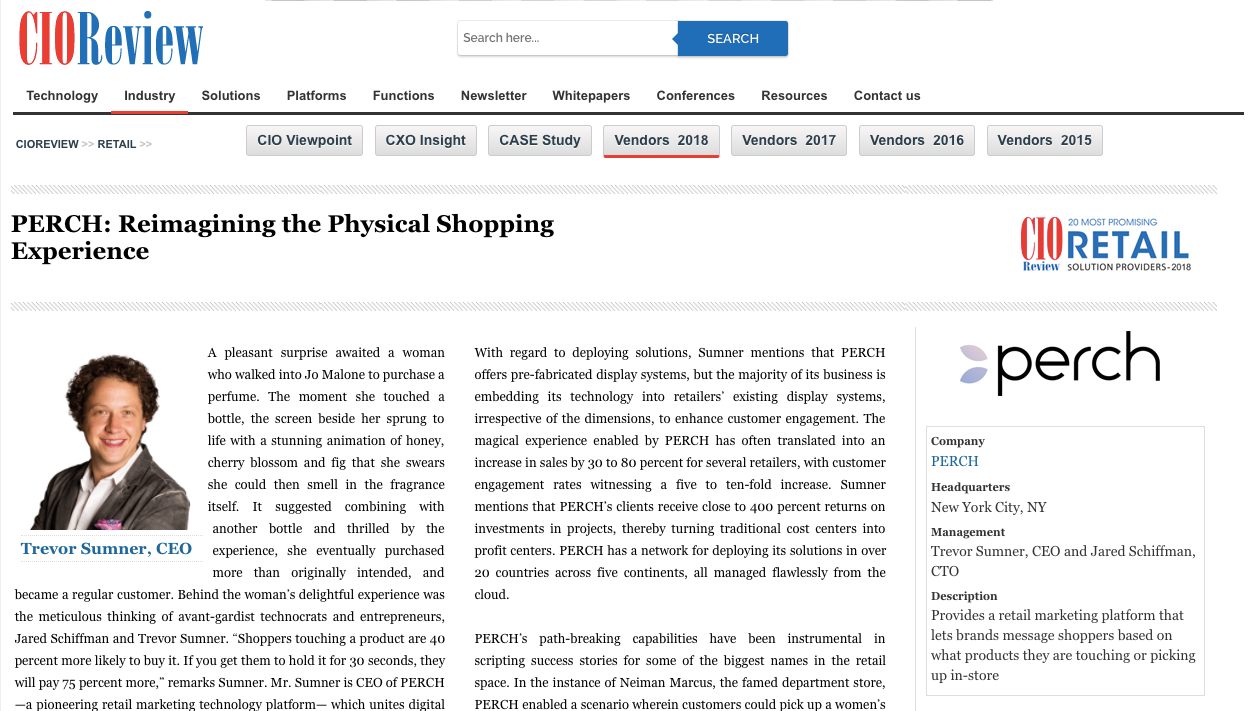Focus the 'Search here...' input field
This screenshot has width=1254, height=711.
[567, 38]
